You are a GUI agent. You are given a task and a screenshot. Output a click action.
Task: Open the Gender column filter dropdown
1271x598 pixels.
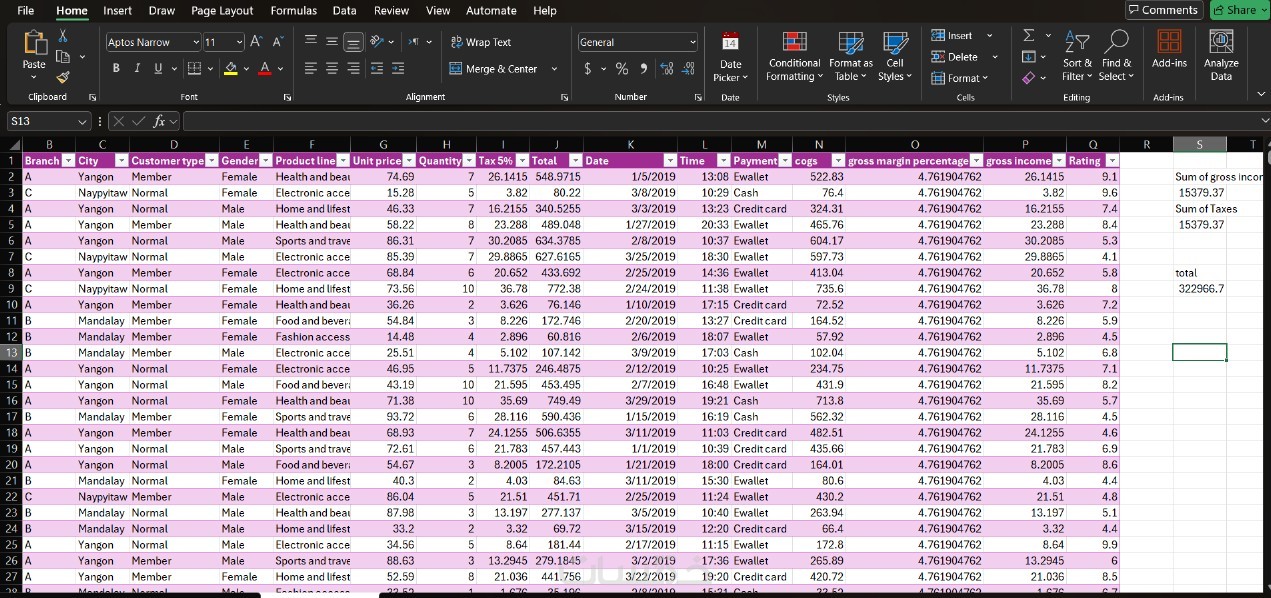(266, 161)
